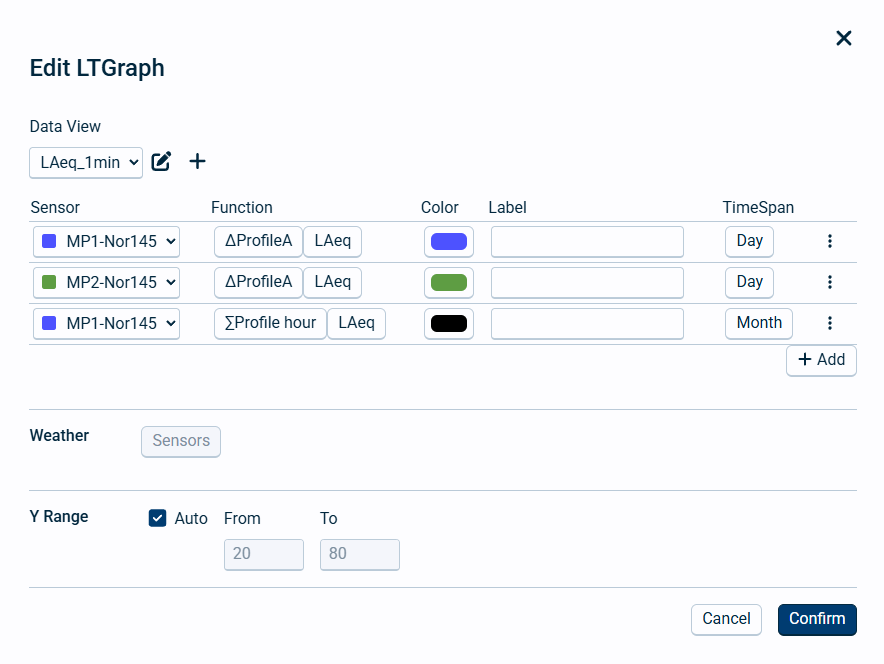Click the Label field for the first row
Image resolution: width=884 pixels, height=664 pixels.
point(587,241)
